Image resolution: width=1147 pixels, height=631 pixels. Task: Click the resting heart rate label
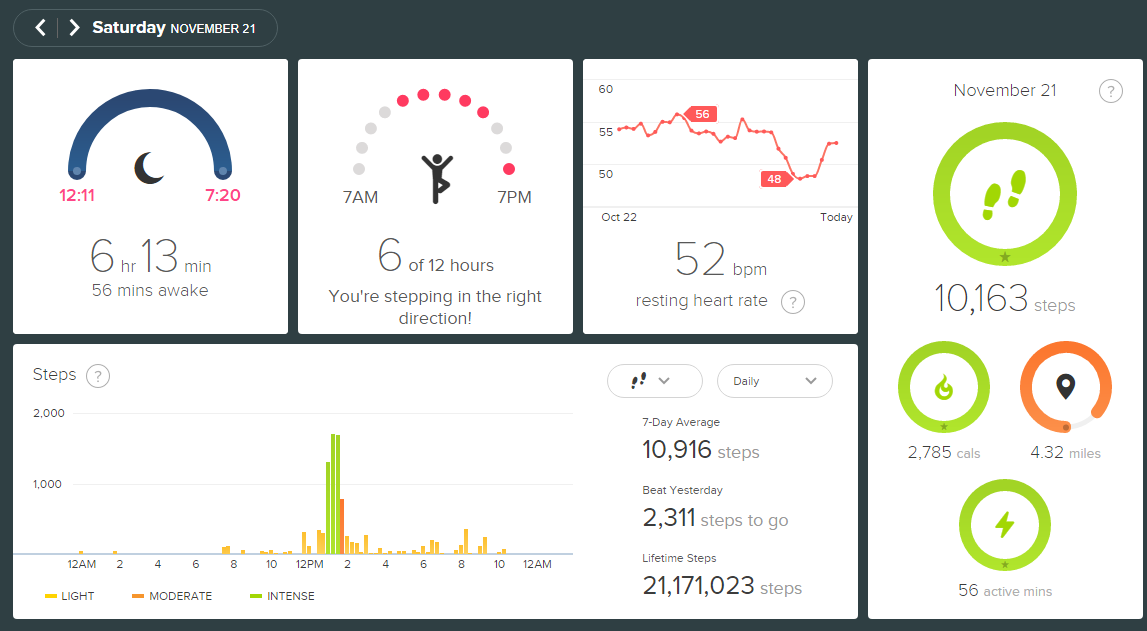pyautogui.click(x=702, y=301)
